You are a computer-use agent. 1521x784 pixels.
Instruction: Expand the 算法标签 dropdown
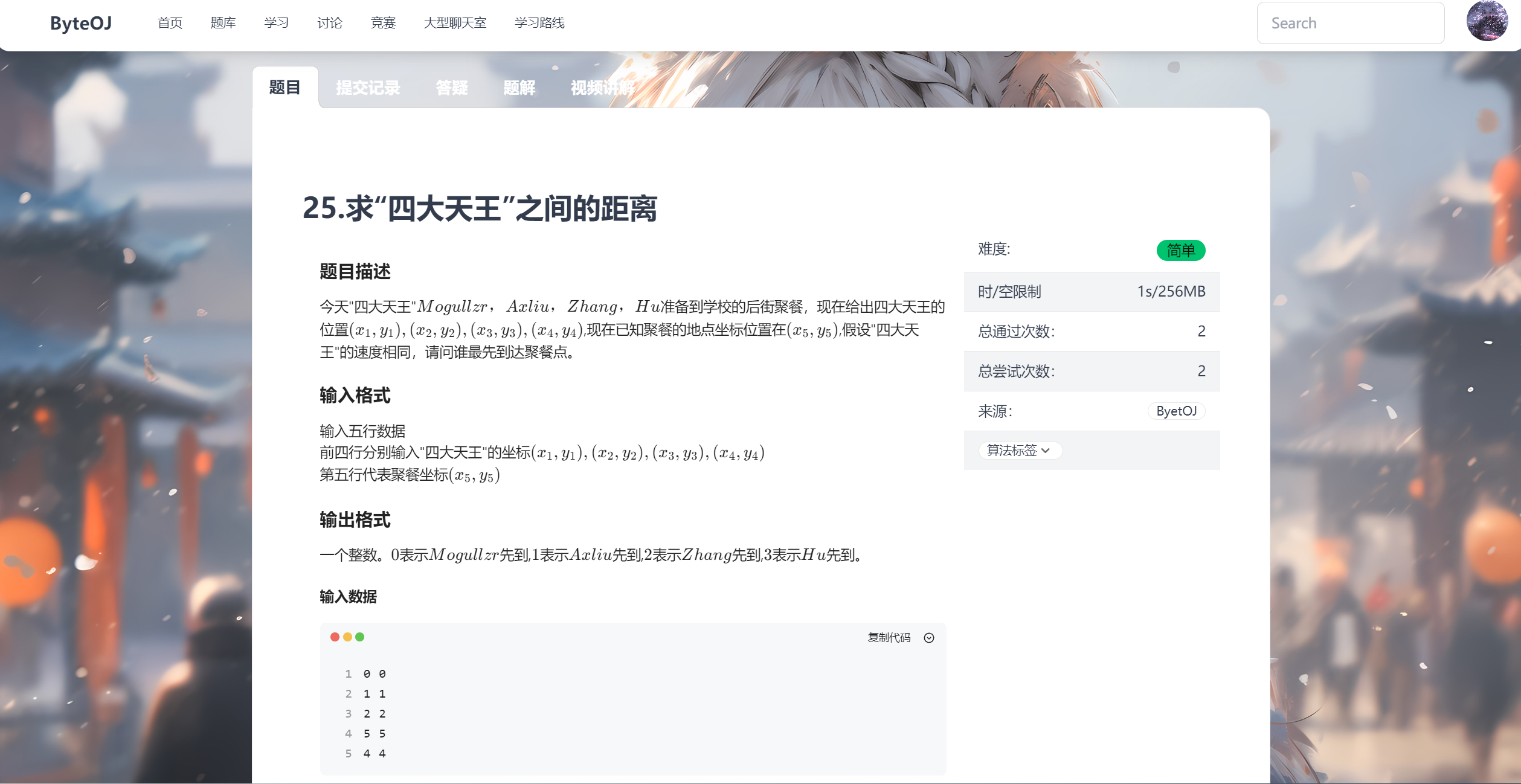point(1019,450)
